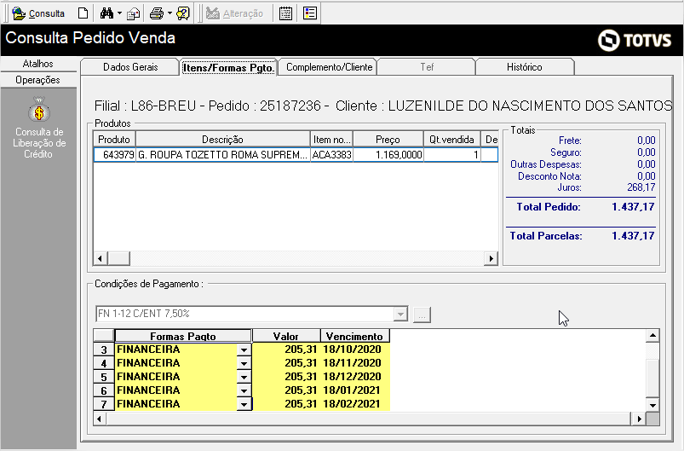Click the Total Pedido value 1.437,17
Screen dimensions: 684x451
pos(633,207)
